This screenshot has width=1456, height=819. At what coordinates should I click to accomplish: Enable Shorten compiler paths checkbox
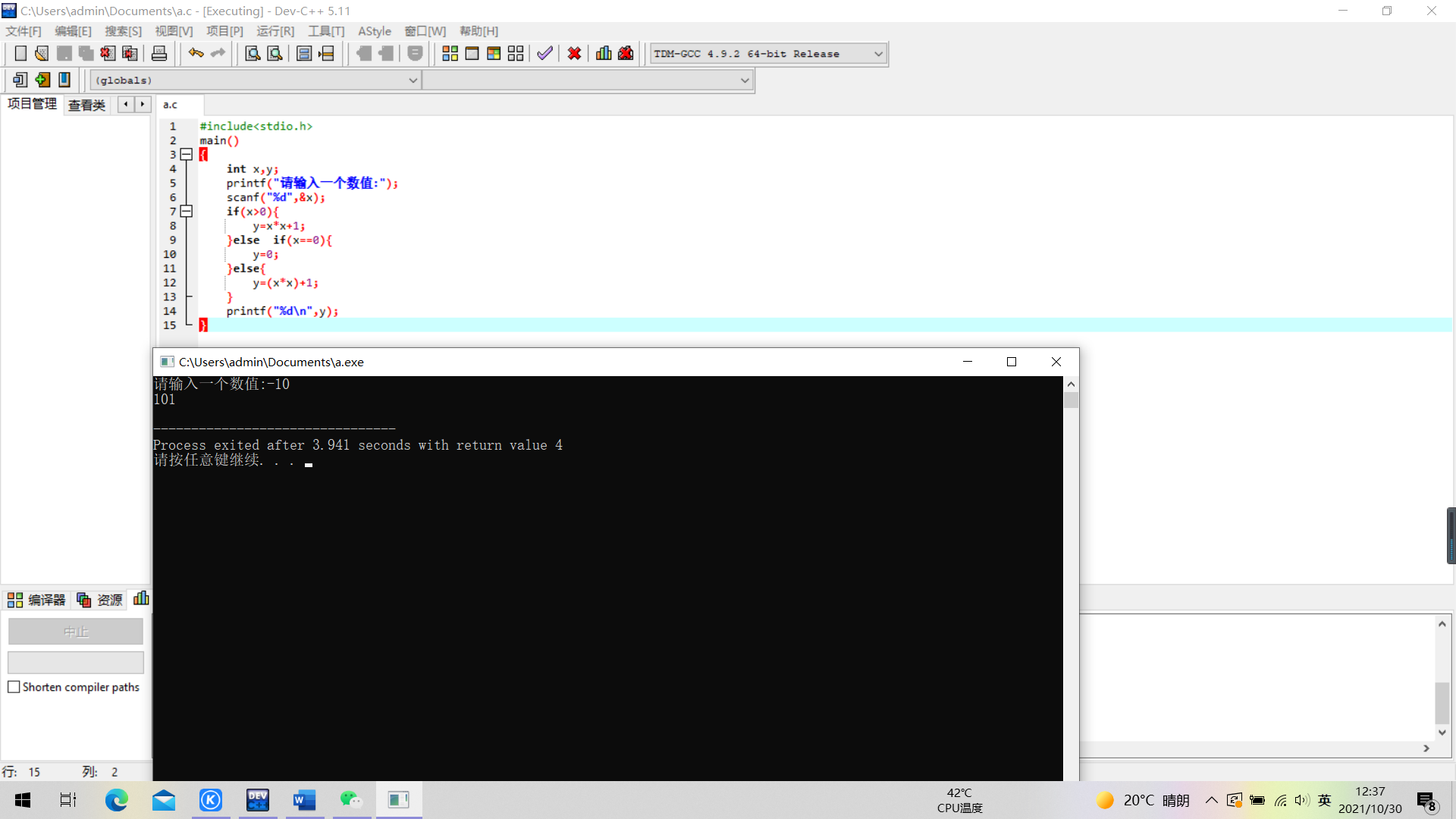click(14, 687)
